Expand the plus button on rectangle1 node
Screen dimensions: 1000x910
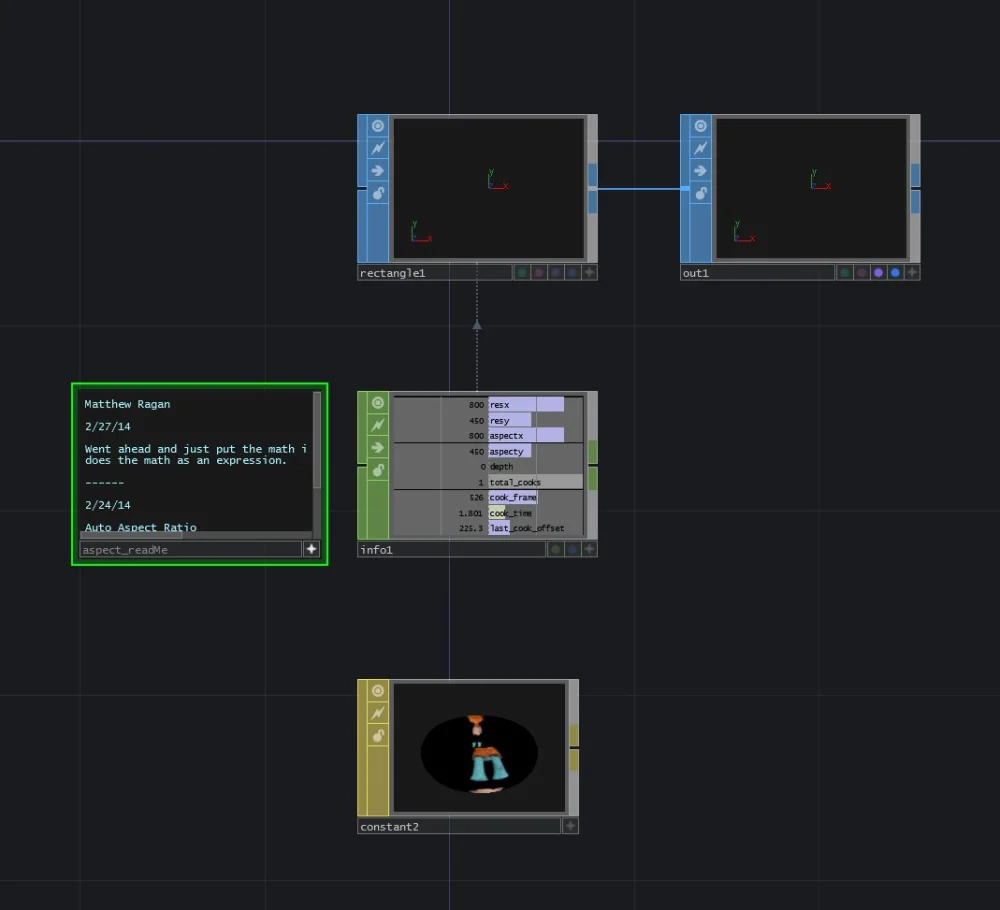[x=590, y=272]
